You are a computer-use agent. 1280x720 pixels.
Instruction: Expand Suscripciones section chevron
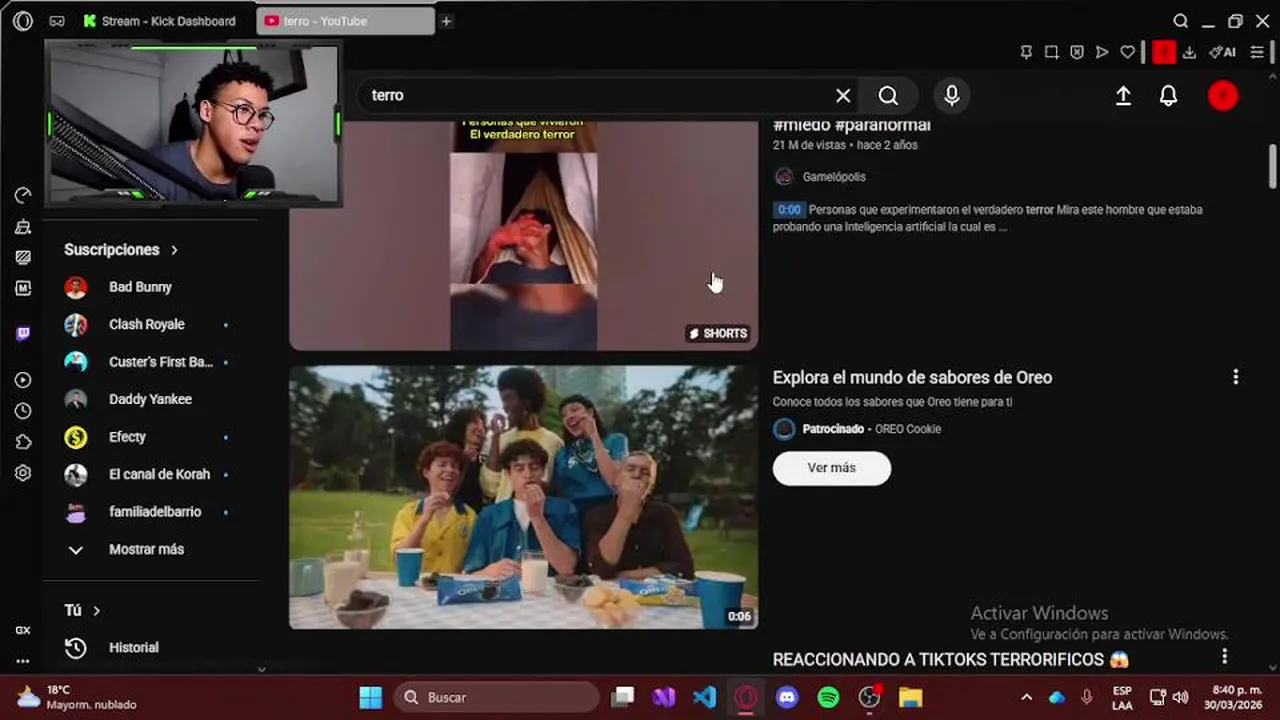click(174, 250)
